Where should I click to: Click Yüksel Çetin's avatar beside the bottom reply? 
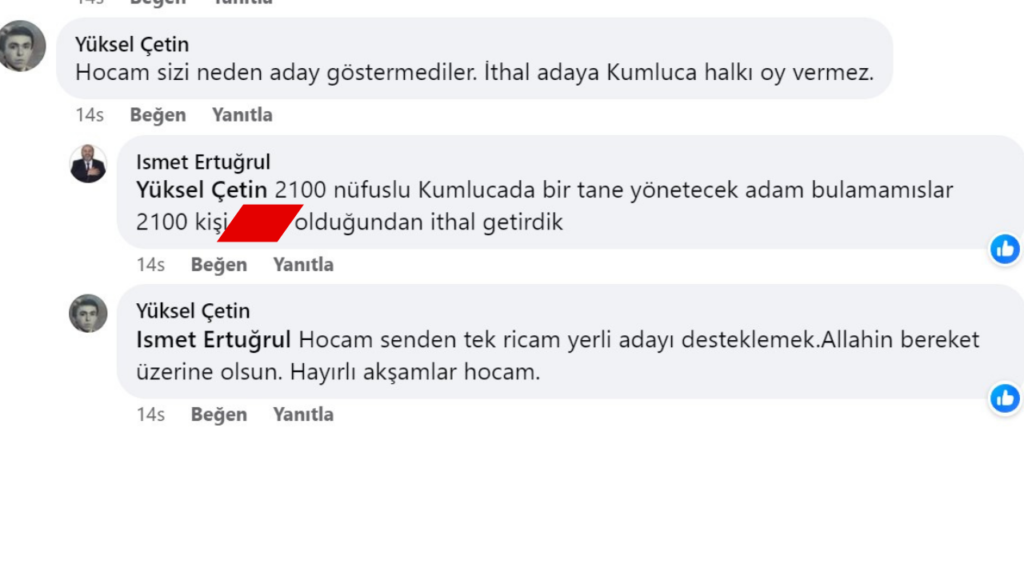pyautogui.click(x=88, y=313)
